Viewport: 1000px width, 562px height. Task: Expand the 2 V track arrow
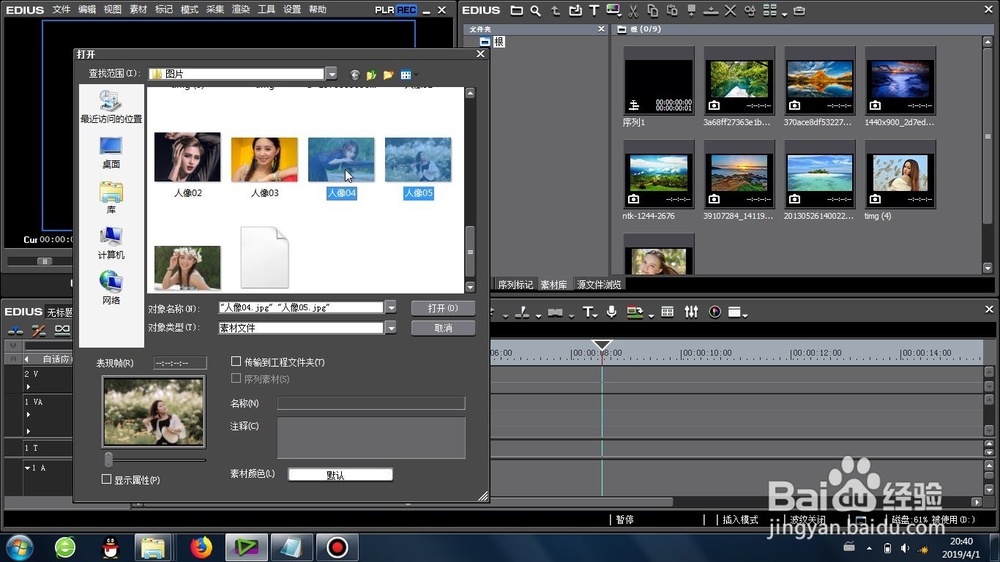pyautogui.click(x=28, y=387)
